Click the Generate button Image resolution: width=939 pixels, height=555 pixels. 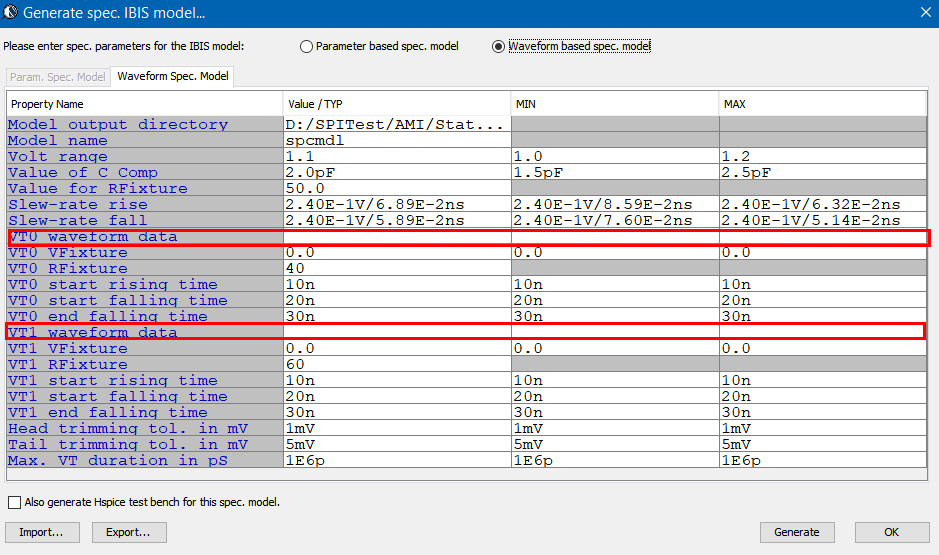[x=796, y=532]
